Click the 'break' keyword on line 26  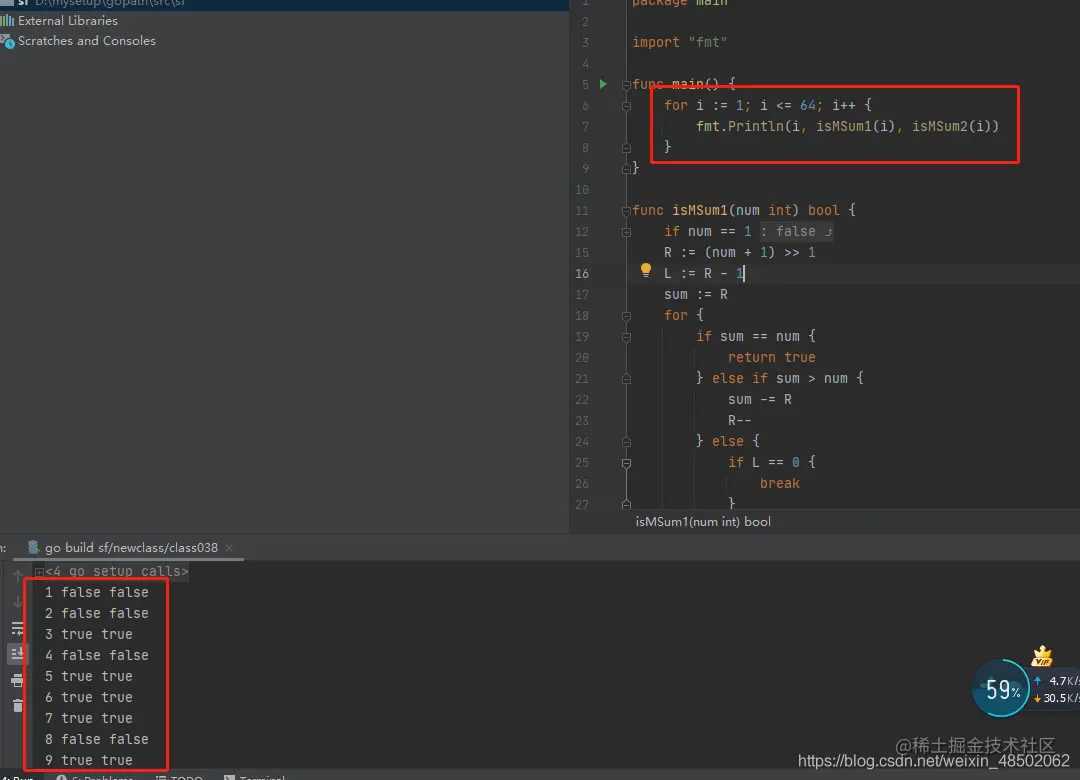pyautogui.click(x=780, y=484)
